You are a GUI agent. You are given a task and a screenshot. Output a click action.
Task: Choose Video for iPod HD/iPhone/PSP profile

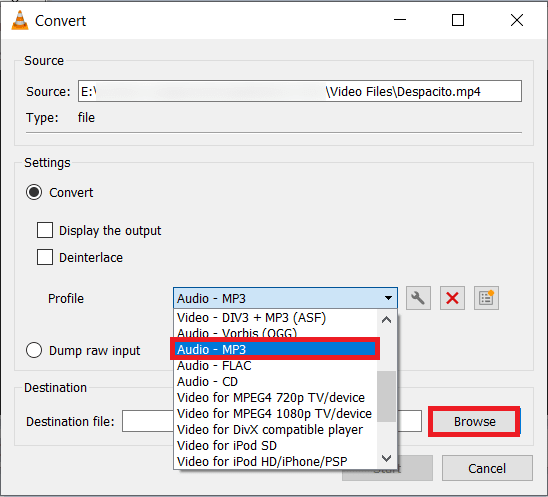(x=275, y=461)
